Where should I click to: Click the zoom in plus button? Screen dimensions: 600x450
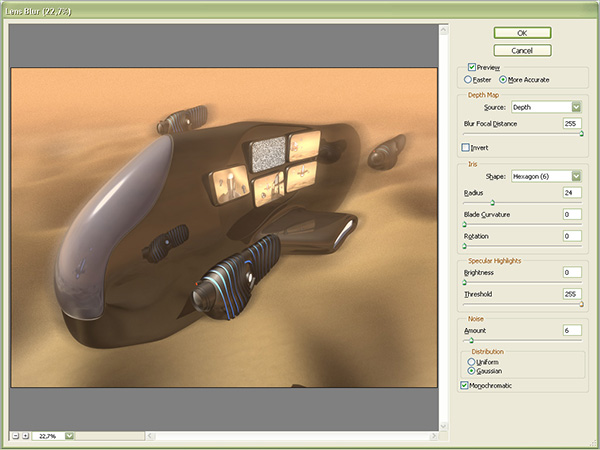[x=26, y=436]
